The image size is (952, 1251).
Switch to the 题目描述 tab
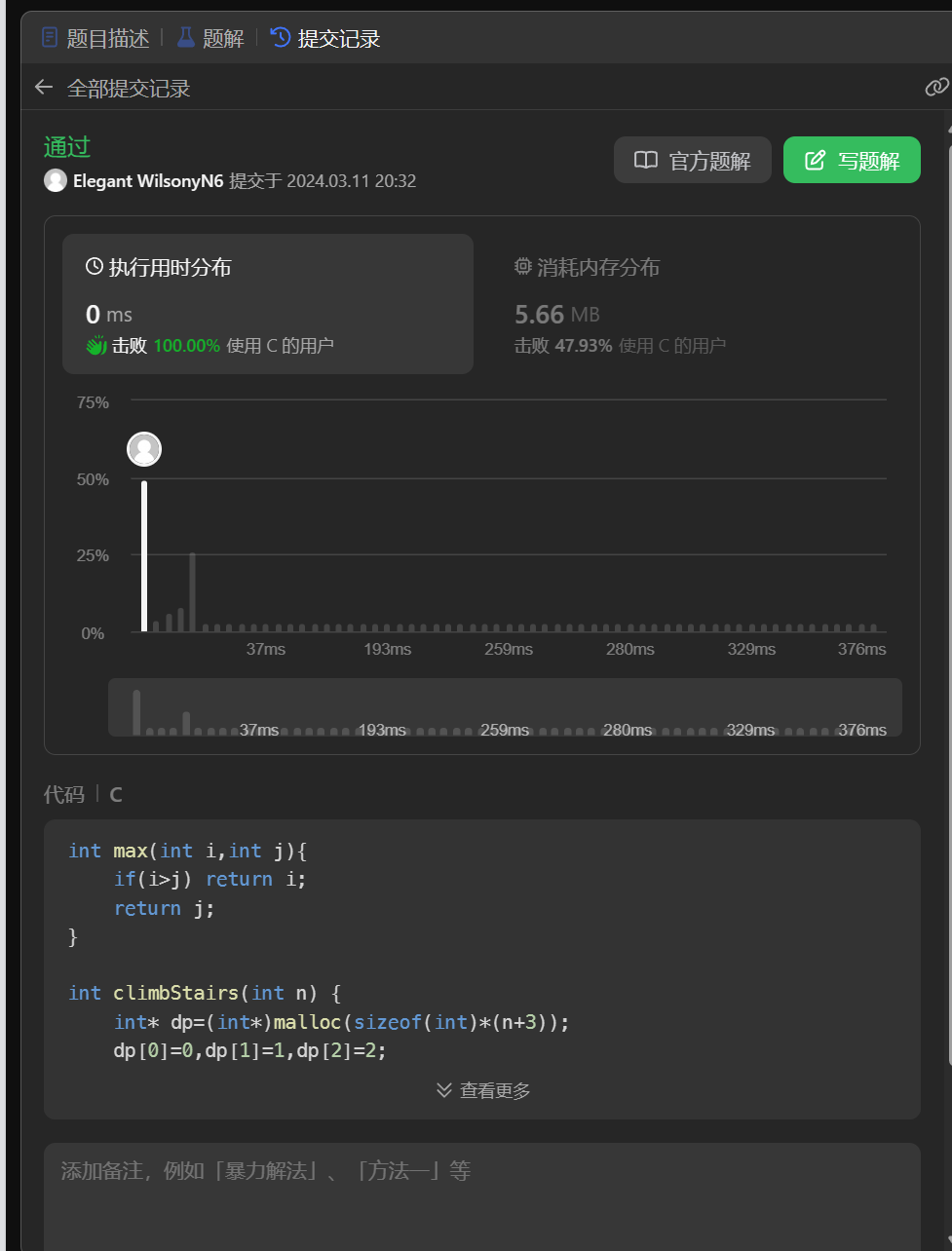tap(107, 39)
